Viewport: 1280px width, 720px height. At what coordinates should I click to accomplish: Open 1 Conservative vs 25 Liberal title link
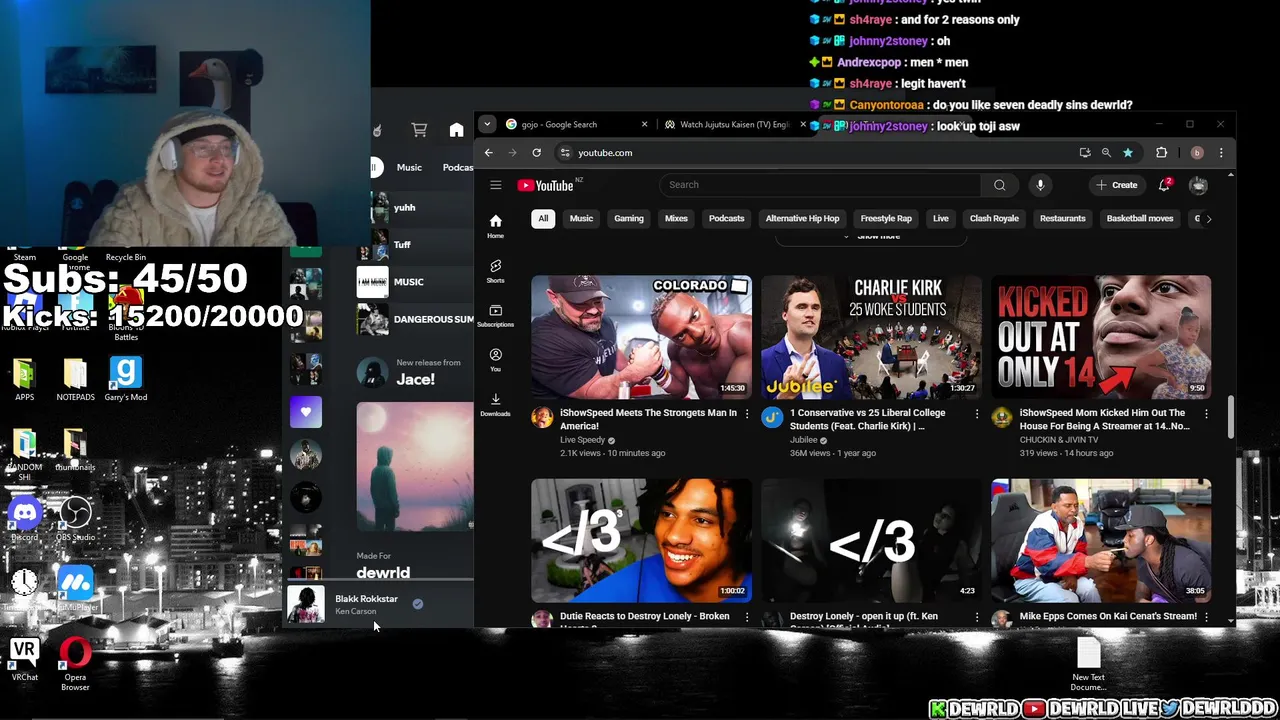pyautogui.click(x=867, y=419)
